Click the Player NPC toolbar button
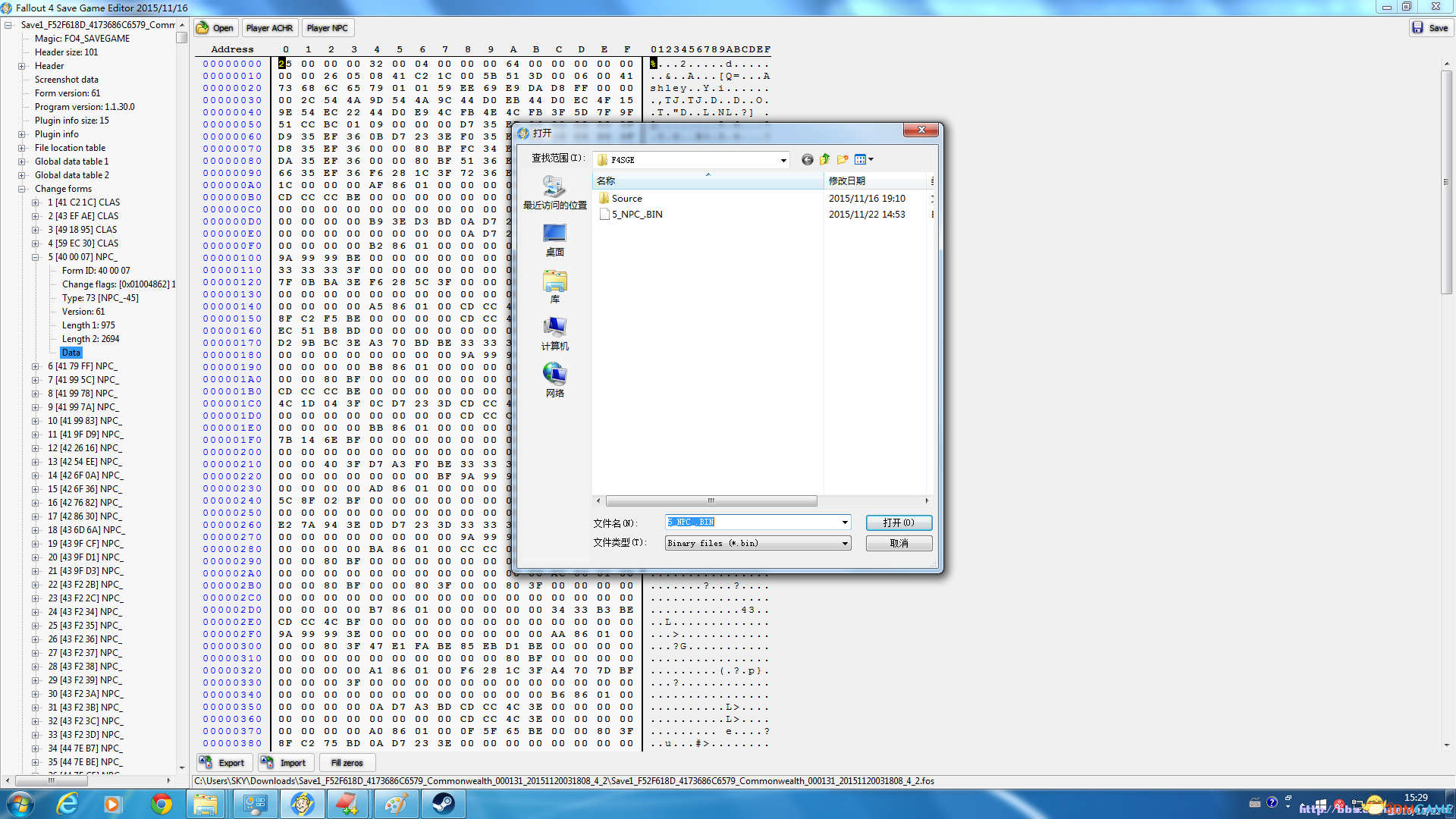Image resolution: width=1456 pixels, height=819 pixels. coord(327,28)
